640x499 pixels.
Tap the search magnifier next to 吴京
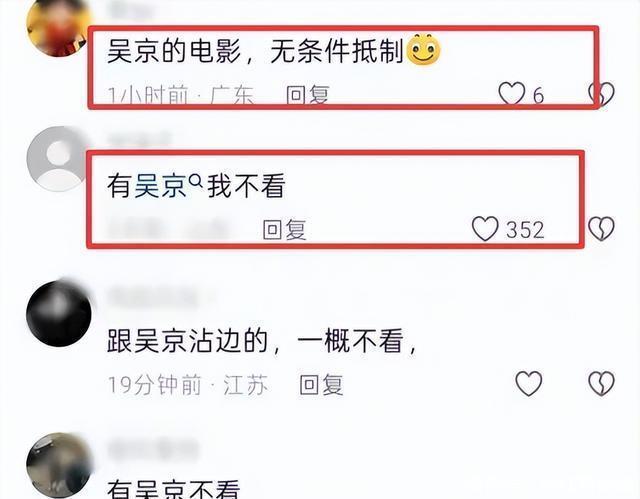[196, 180]
